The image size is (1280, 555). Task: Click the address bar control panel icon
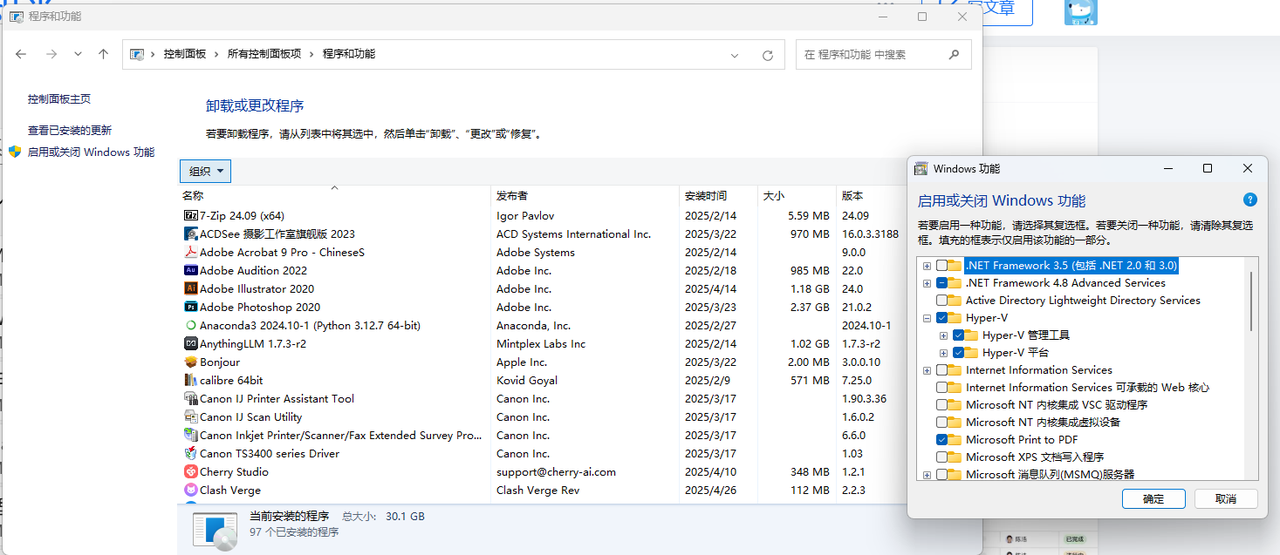click(137, 54)
